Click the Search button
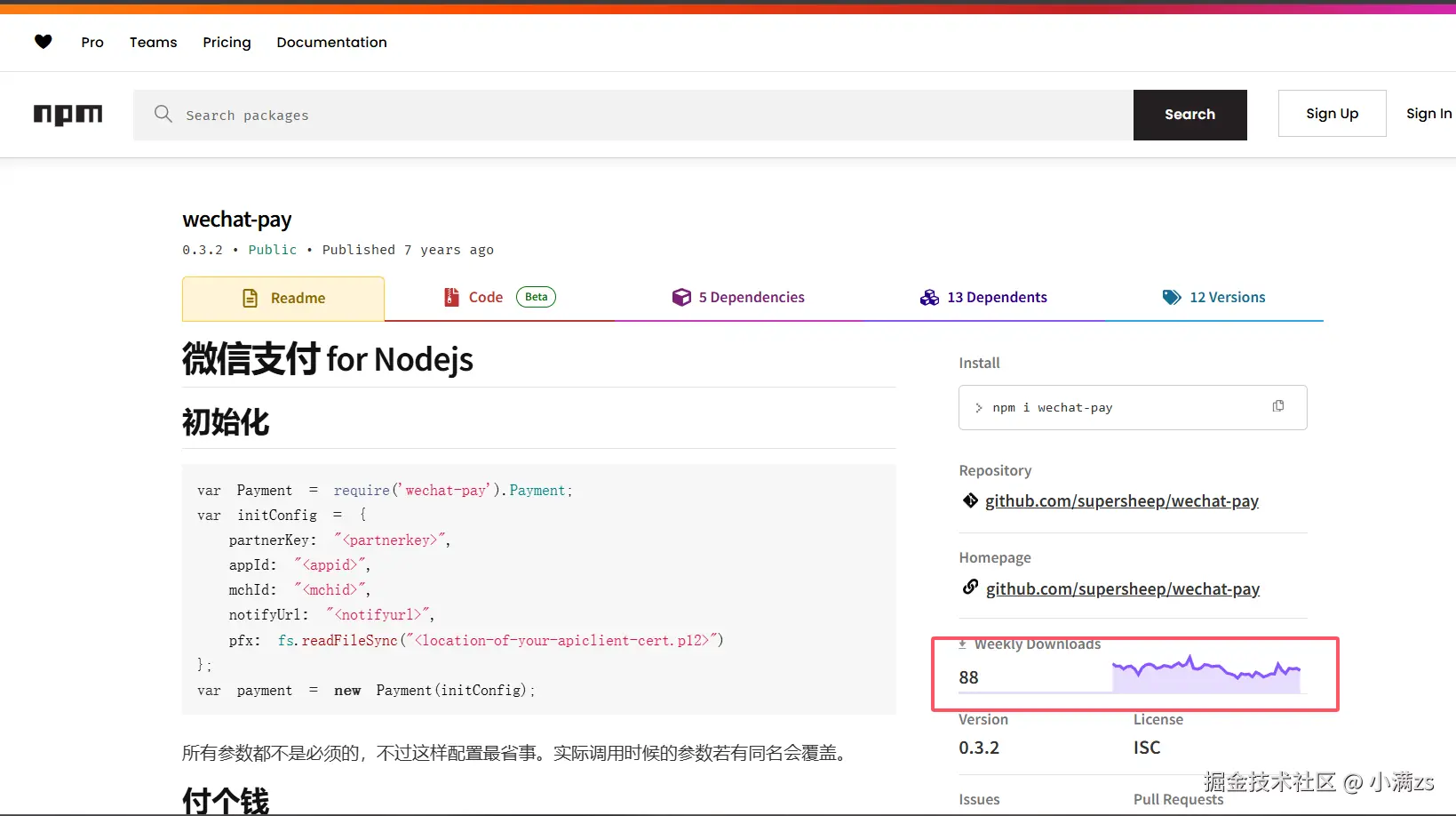This screenshot has height=816, width=1456. [x=1190, y=115]
